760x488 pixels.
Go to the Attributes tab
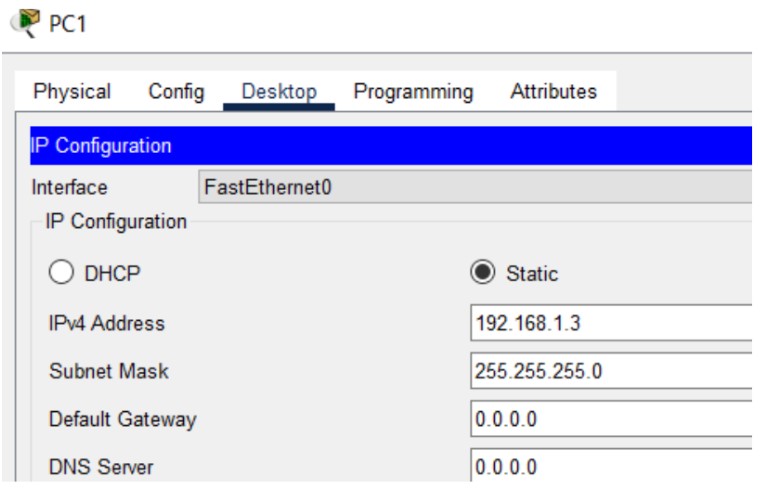click(x=554, y=91)
